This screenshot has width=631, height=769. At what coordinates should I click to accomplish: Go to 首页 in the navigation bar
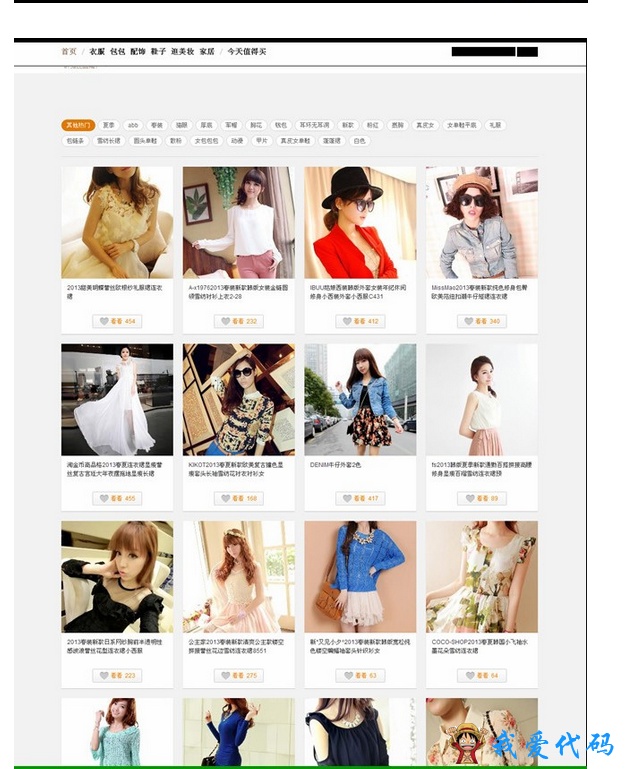69,51
